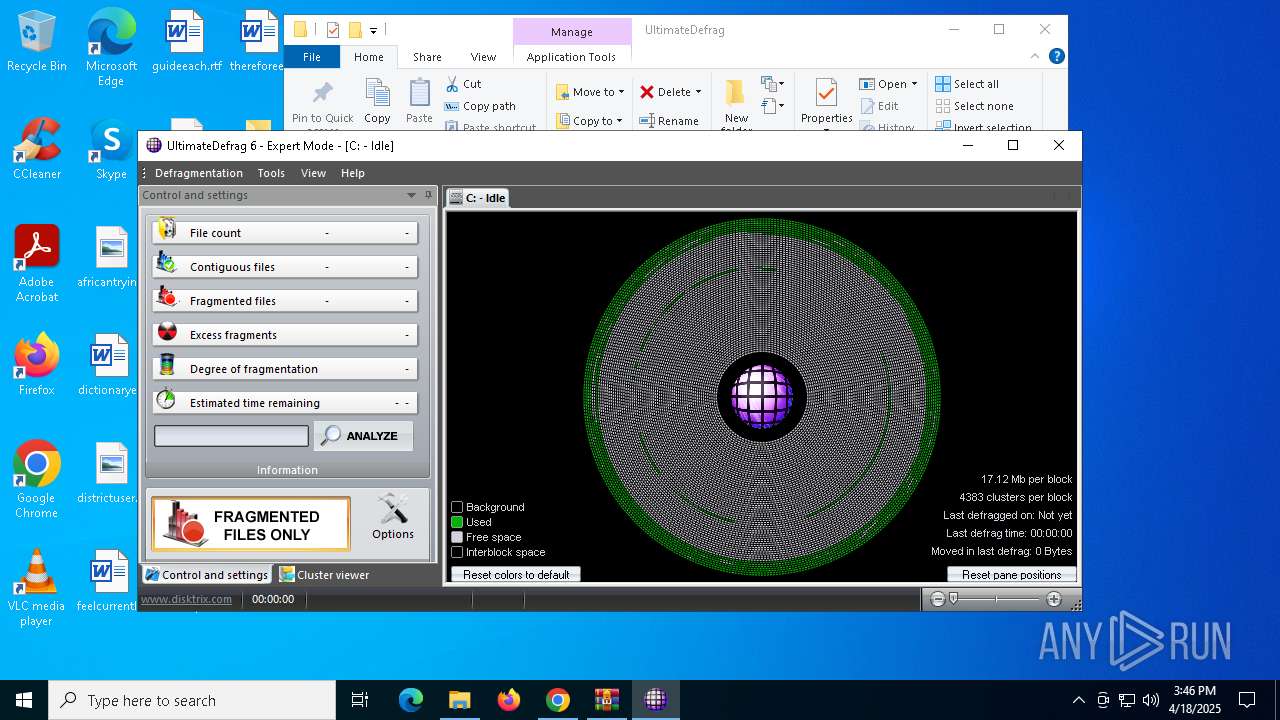Open the Defragmentation menu
The height and width of the screenshot is (720, 1280).
199,173
